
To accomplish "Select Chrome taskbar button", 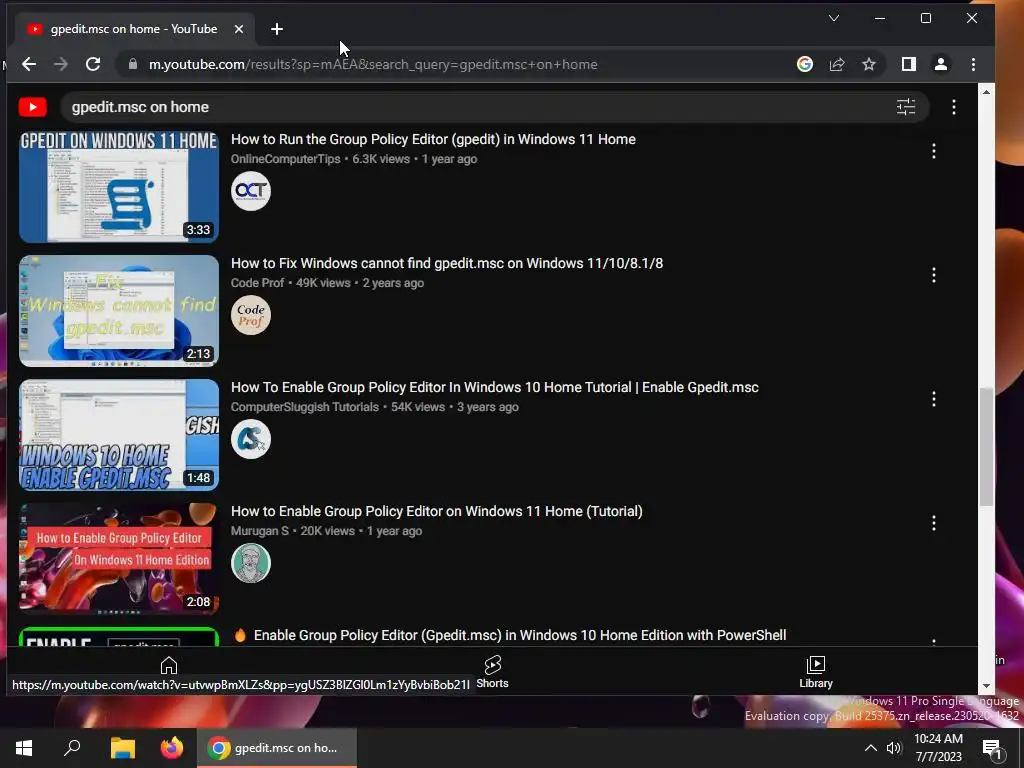I will pos(277,748).
